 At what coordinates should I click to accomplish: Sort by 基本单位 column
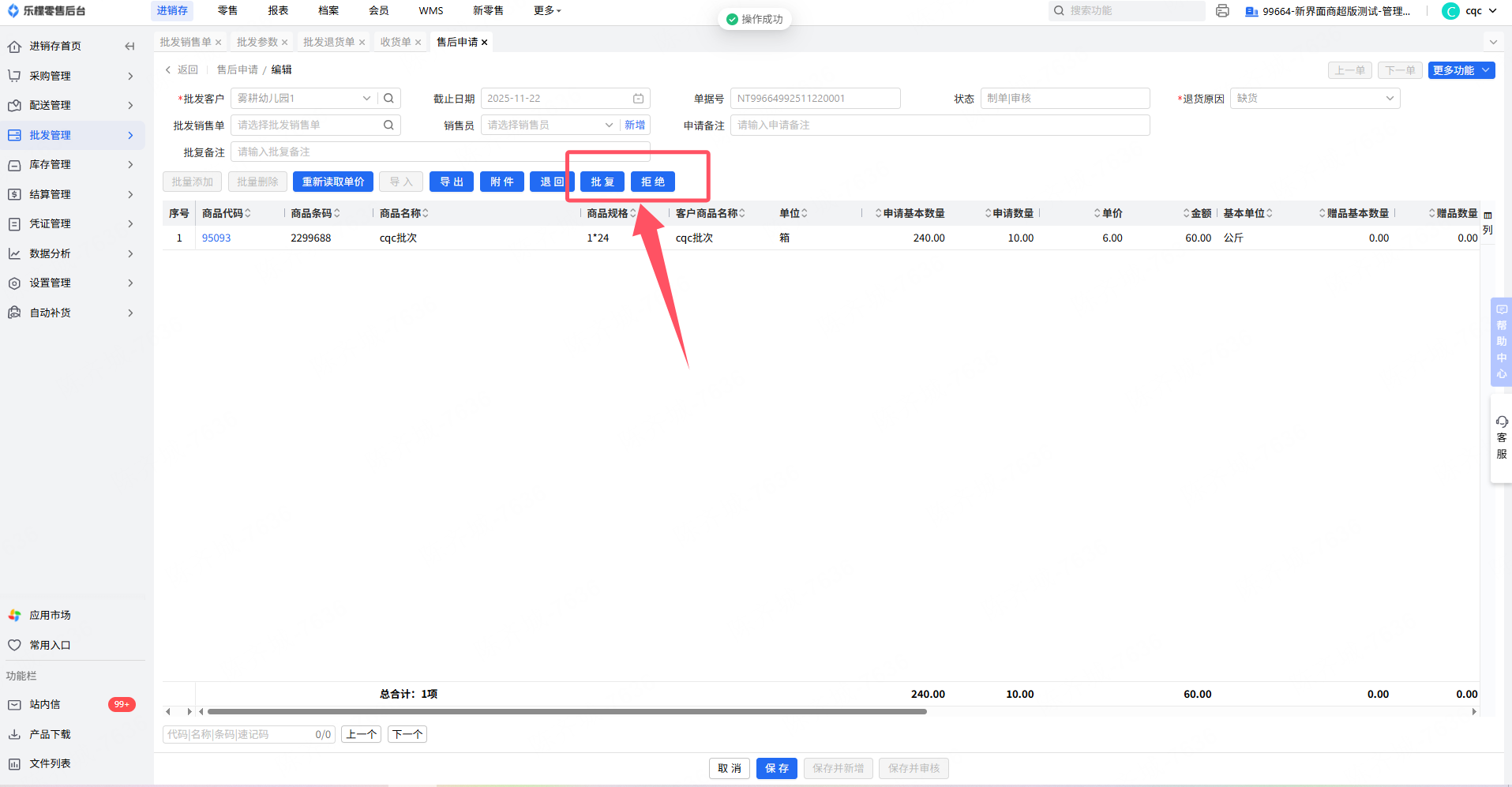(1270, 213)
